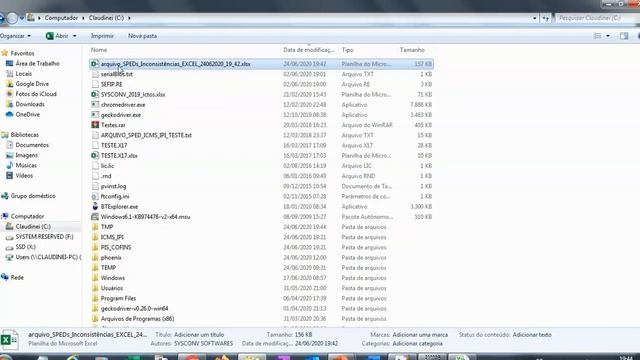Click the large Excel icon in details pane
Viewport: 640px width, 360px height.
tap(9, 340)
